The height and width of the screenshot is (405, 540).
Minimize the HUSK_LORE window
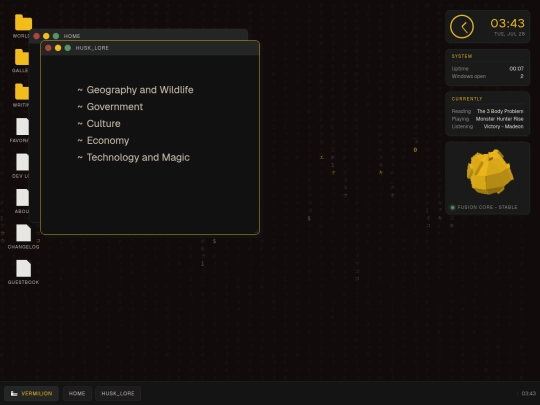(x=58, y=48)
